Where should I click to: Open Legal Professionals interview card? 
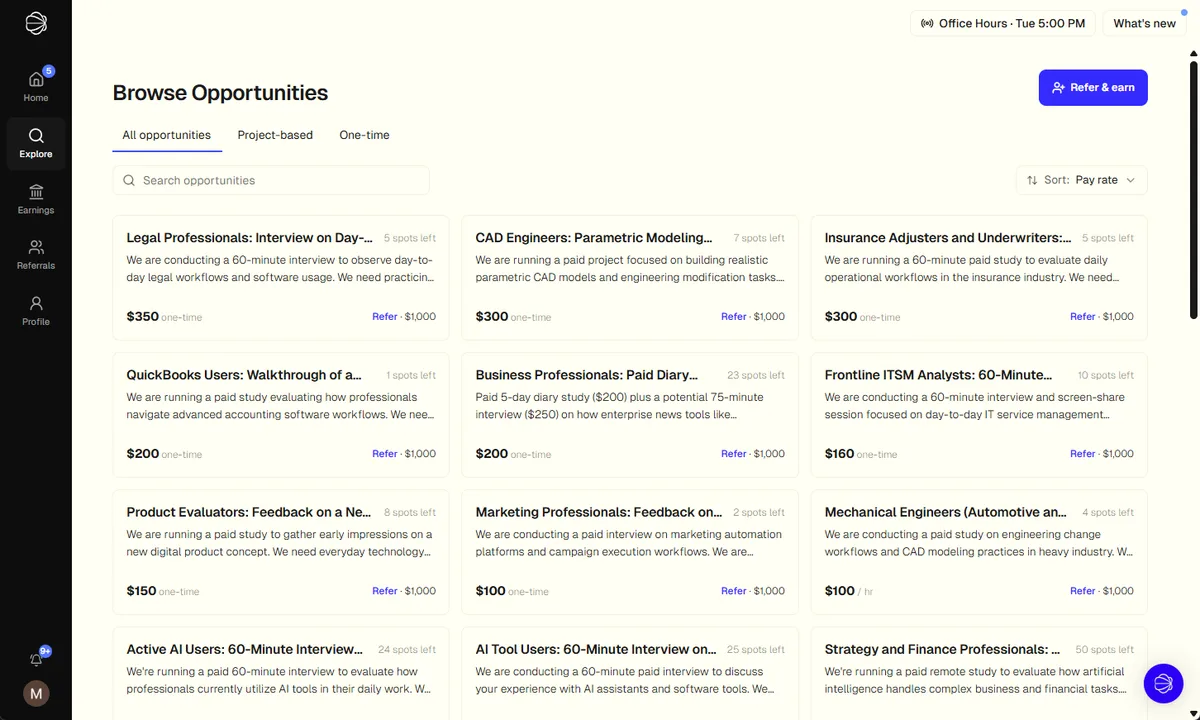[281, 278]
